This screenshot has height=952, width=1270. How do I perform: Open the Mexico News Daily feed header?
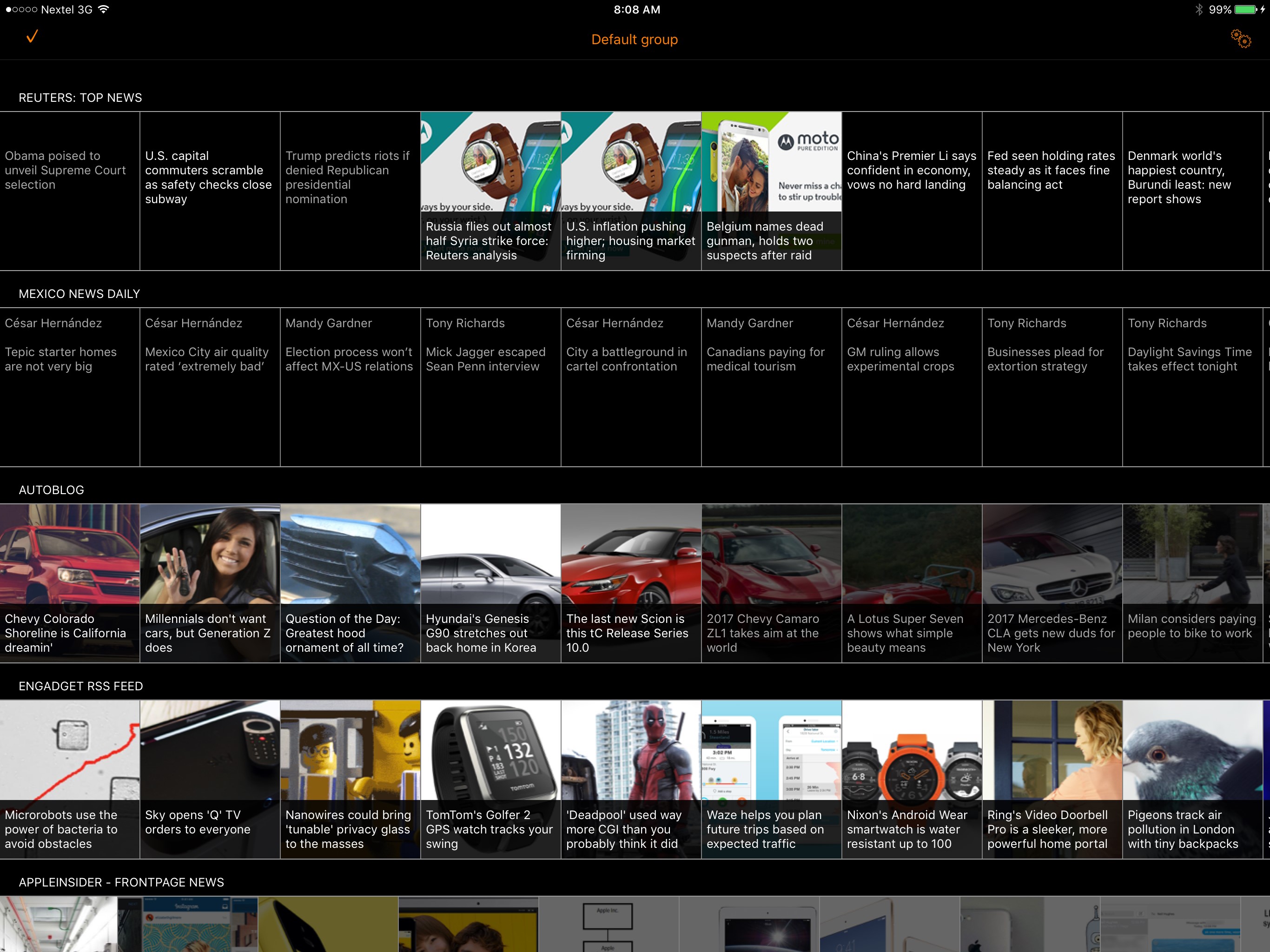(79, 294)
